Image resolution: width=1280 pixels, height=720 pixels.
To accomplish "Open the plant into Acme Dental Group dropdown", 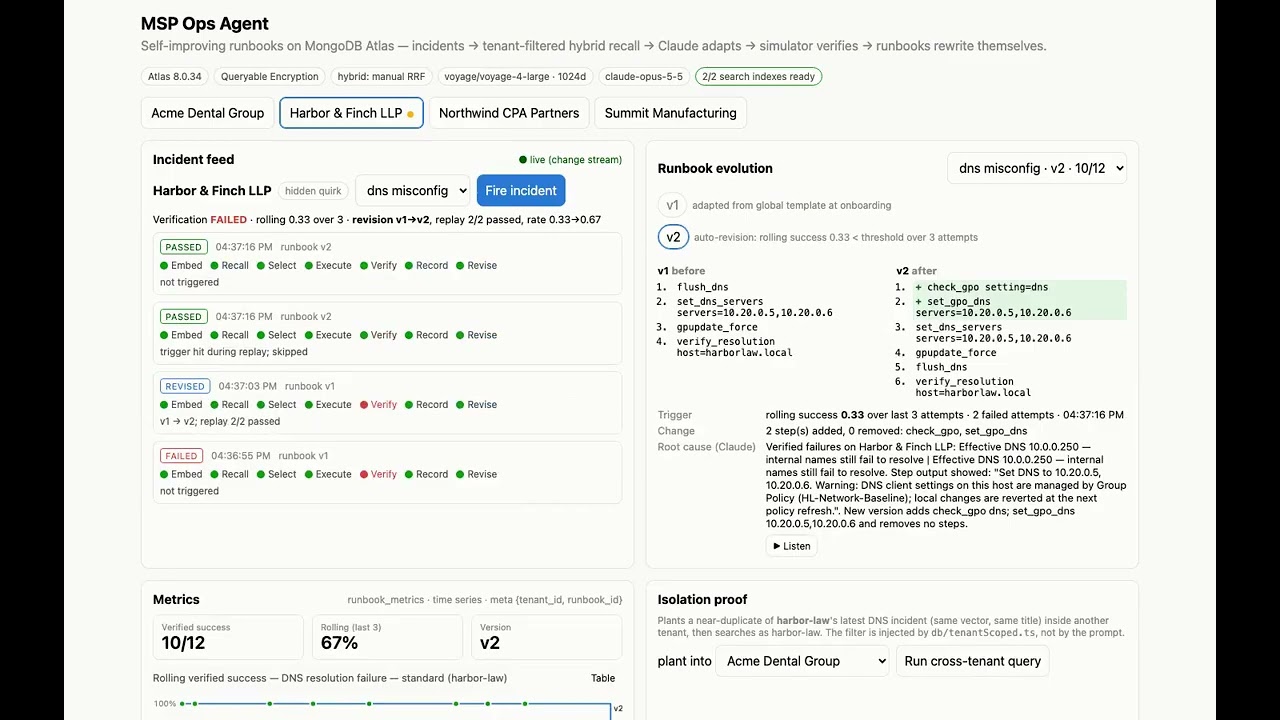I will [802, 661].
